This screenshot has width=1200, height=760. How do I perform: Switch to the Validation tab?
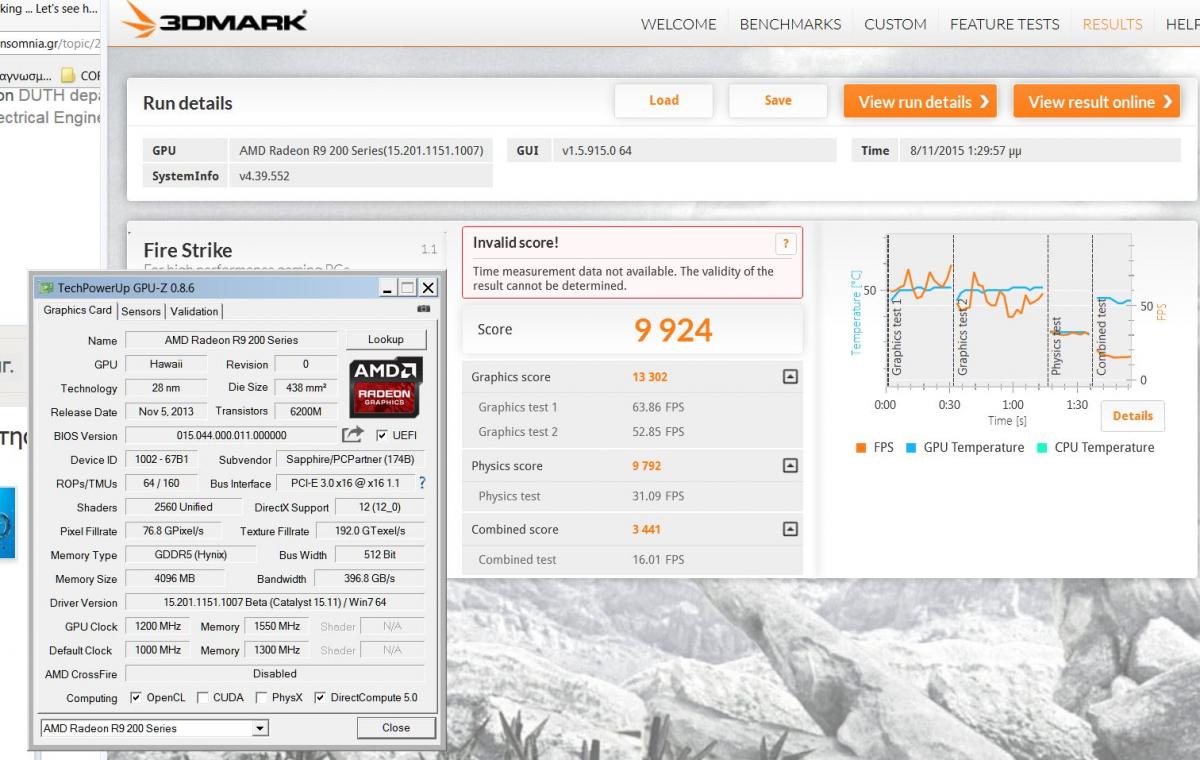tap(194, 311)
